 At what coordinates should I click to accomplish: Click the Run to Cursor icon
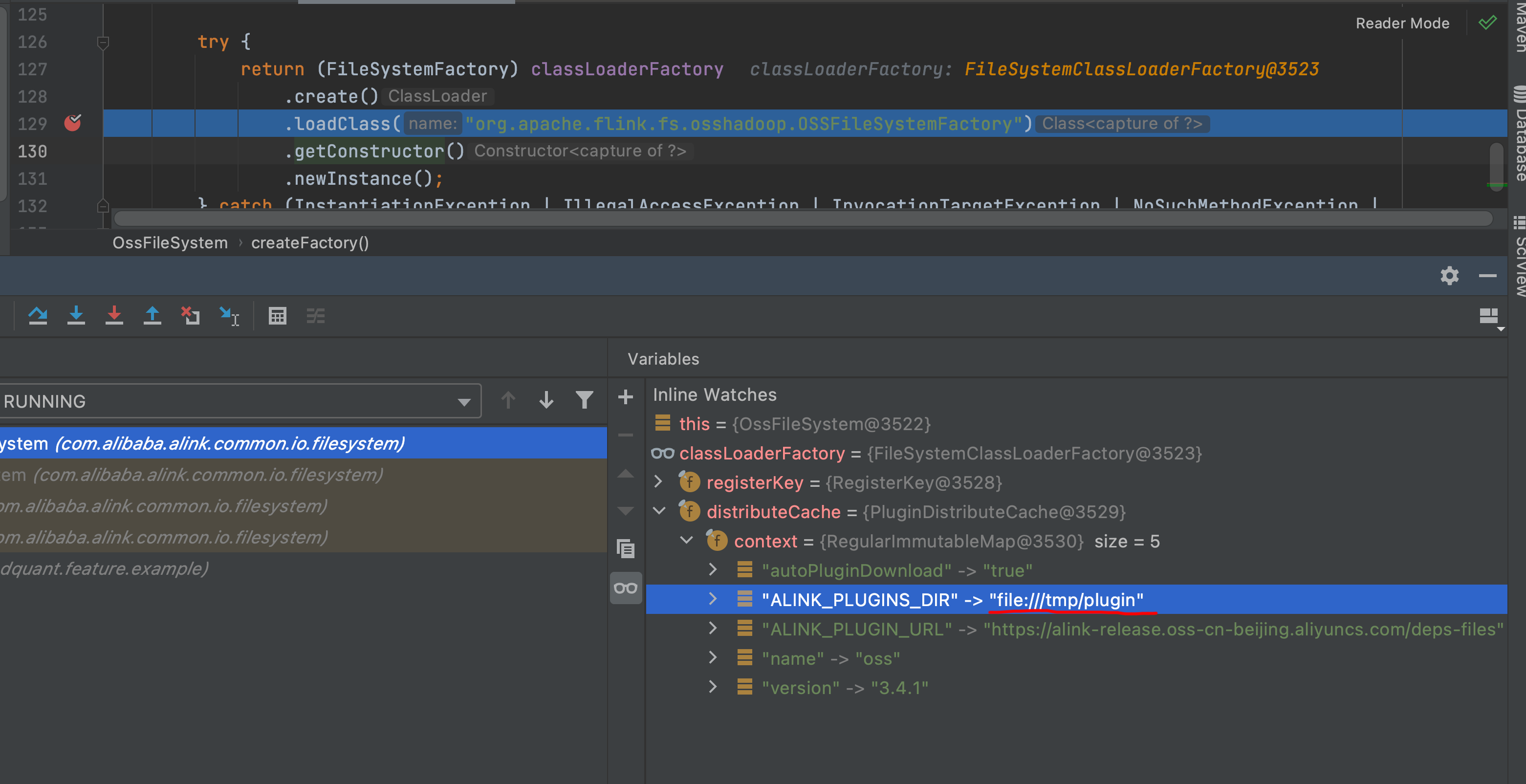tap(229, 315)
